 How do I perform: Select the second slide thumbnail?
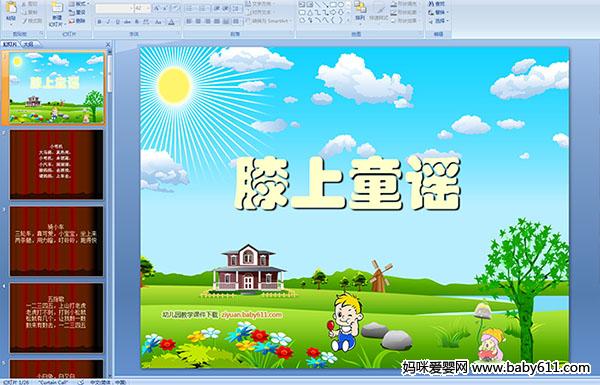click(x=57, y=165)
